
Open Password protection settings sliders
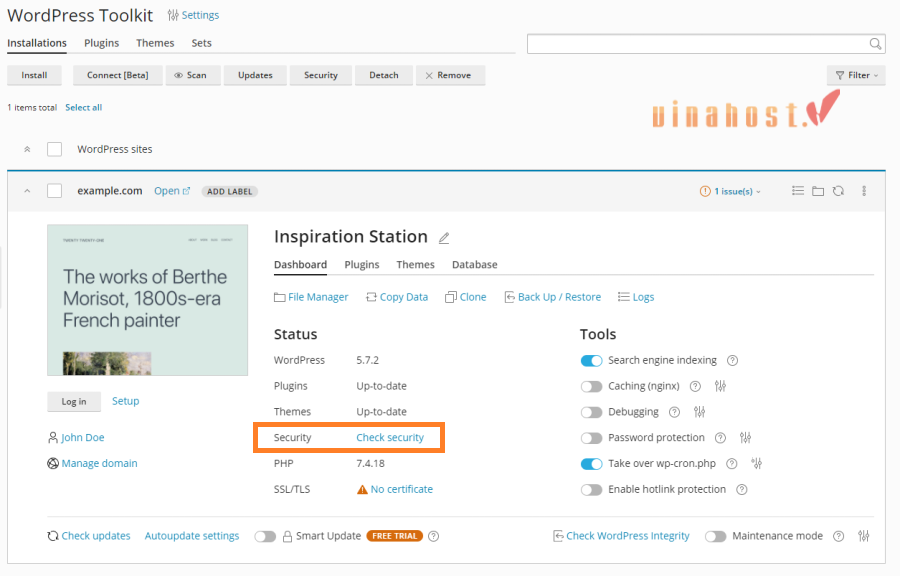click(x=745, y=438)
